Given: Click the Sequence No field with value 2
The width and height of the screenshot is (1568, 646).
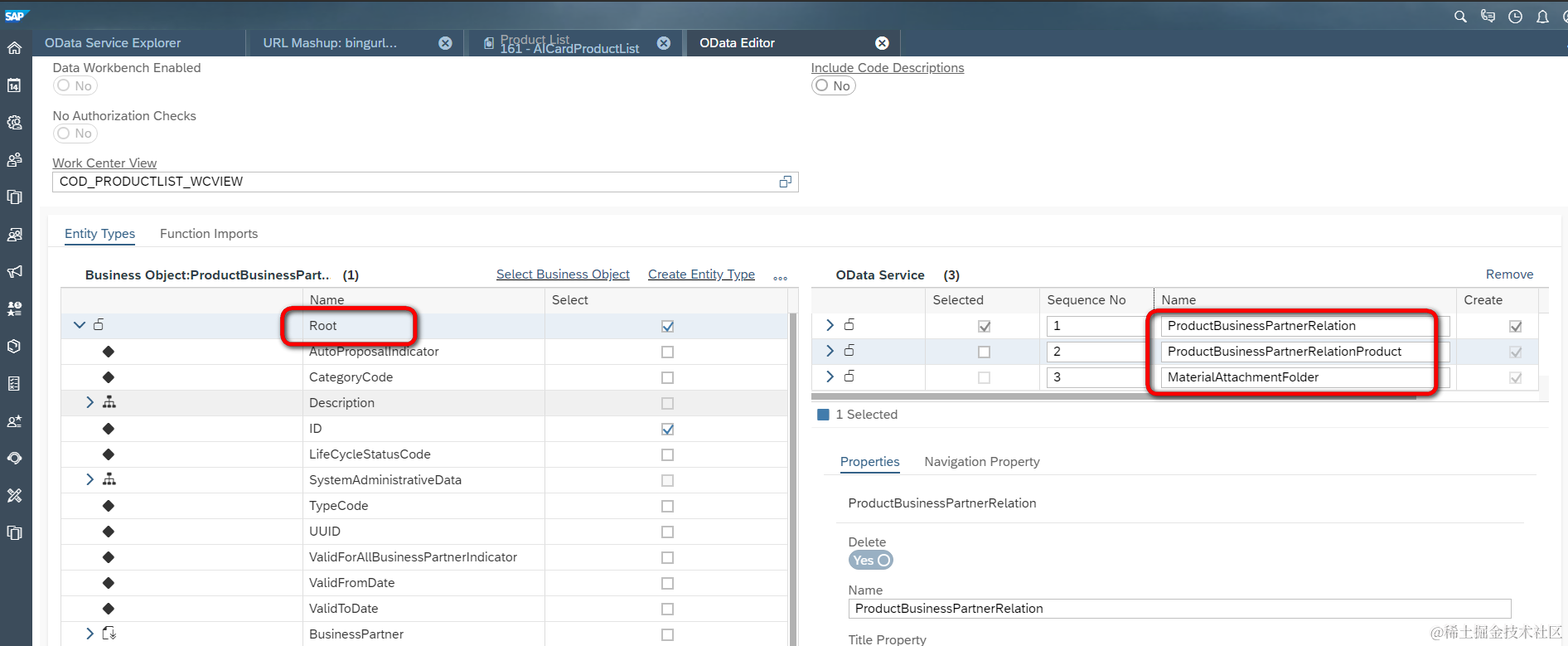Looking at the screenshot, I should tap(1096, 352).
